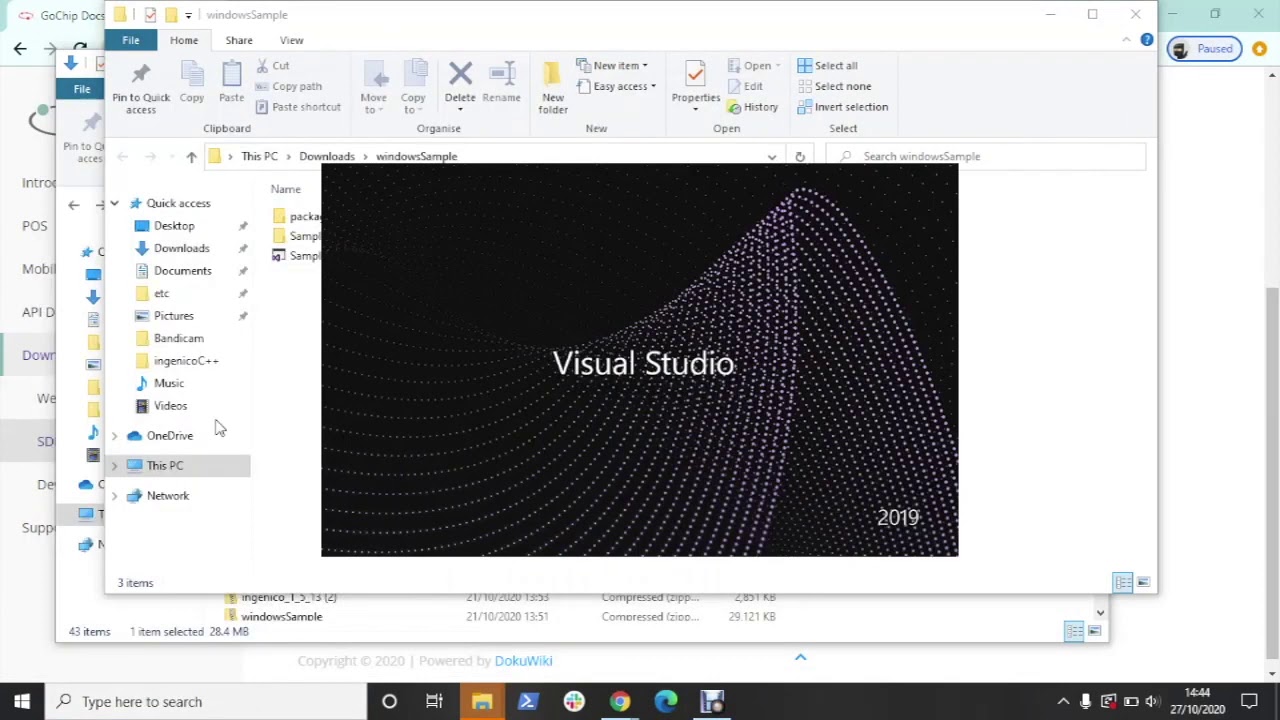1280x720 pixels.
Task: Click the This PC breadcrumb in the address bar
Action: point(259,156)
